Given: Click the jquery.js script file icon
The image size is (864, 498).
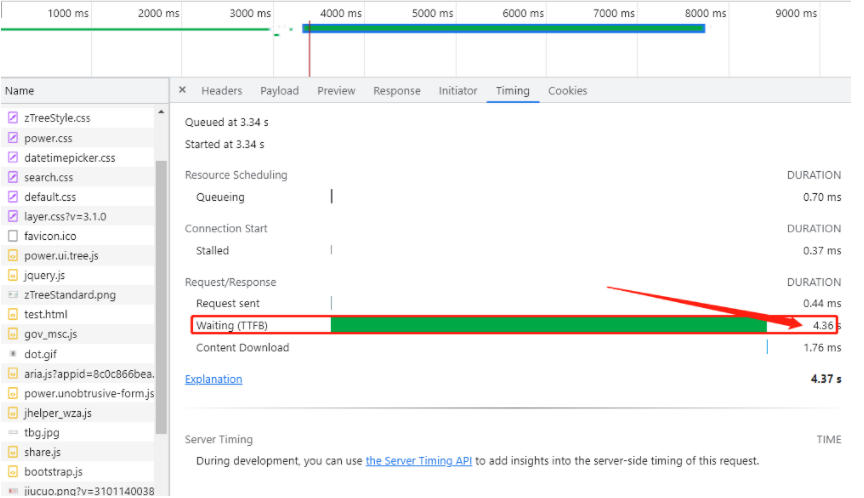Looking at the screenshot, I should tap(13, 275).
